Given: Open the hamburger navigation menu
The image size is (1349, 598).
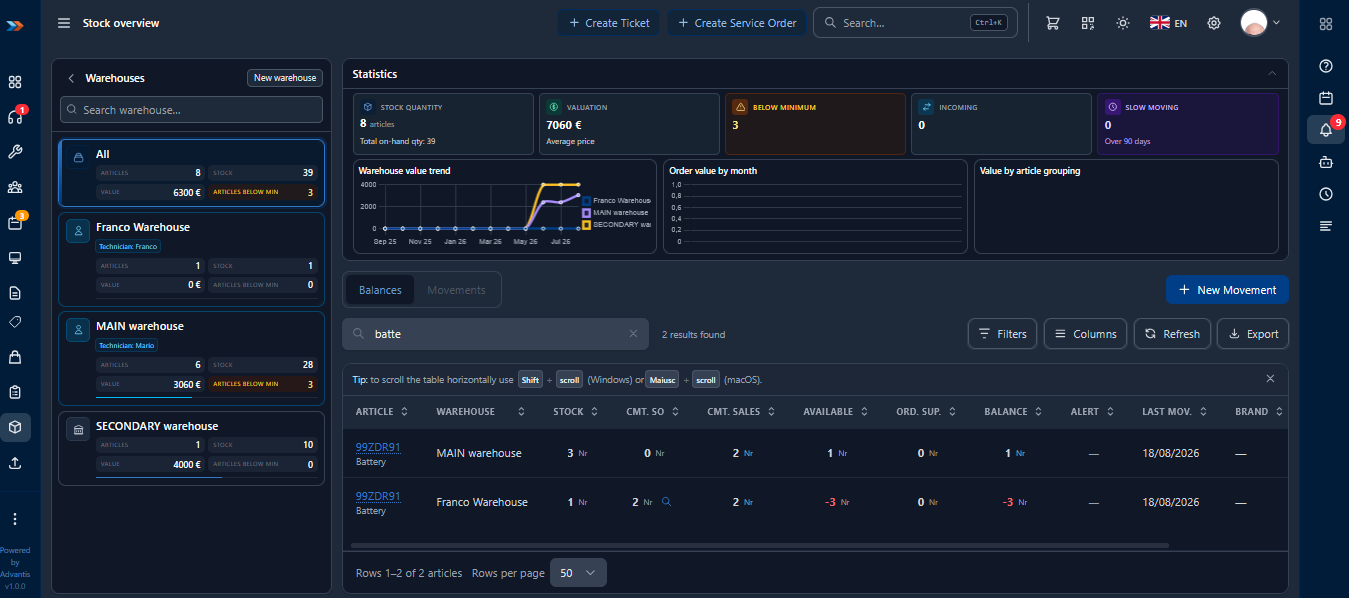Looking at the screenshot, I should tap(64, 23).
